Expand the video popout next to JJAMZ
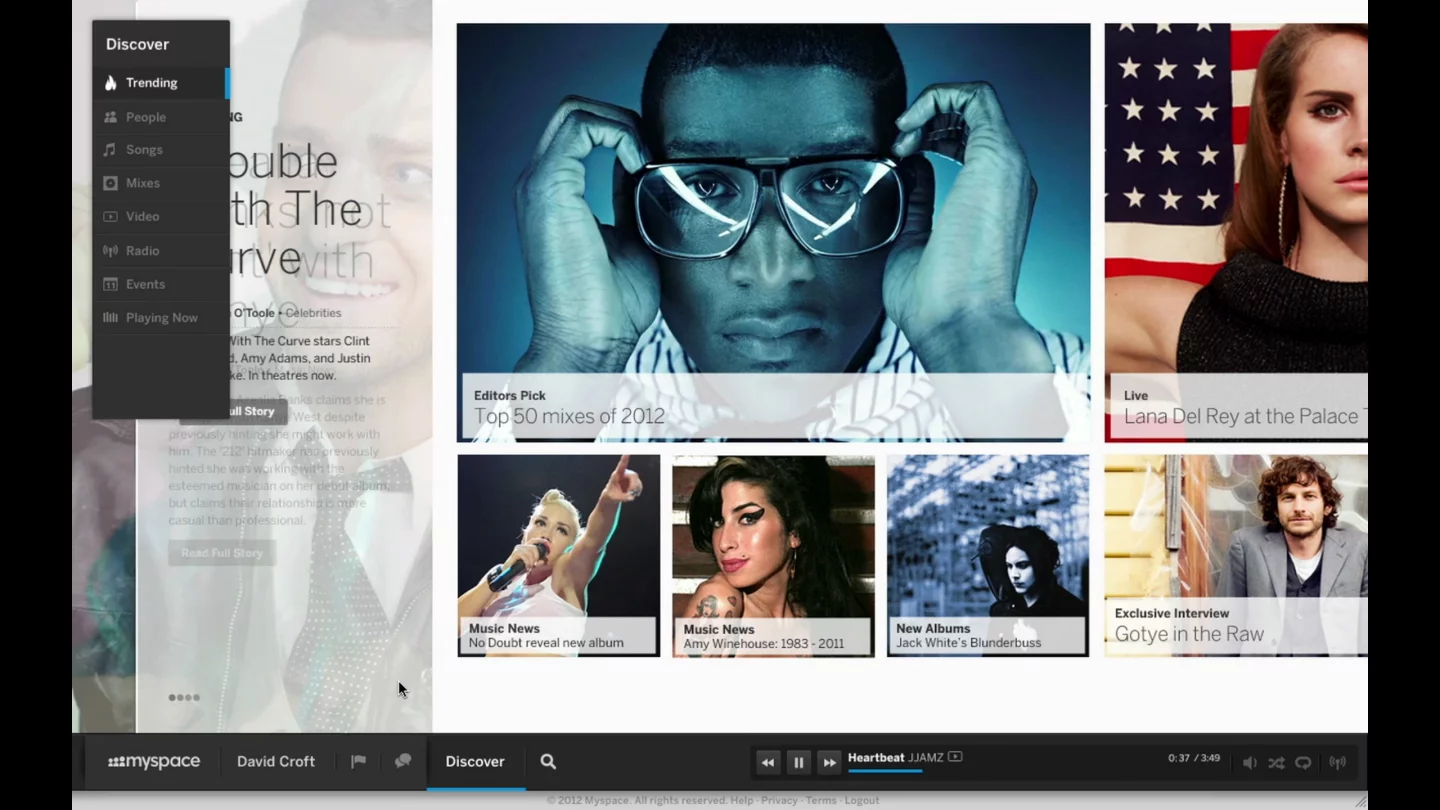Screen dimensions: 1440x810 point(953,757)
